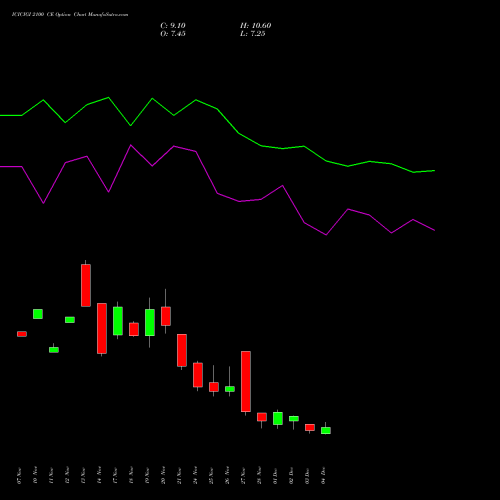500x500 pixels.
Task: Click the '20 Nov' date label
Action: [163, 476]
